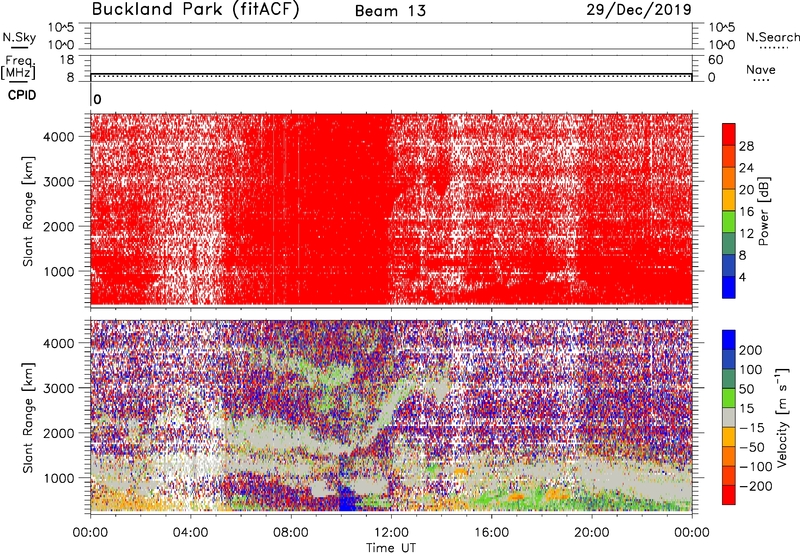
Task: Click the 'Slant Range [km]' label of the velocity panel
Action: (28, 417)
